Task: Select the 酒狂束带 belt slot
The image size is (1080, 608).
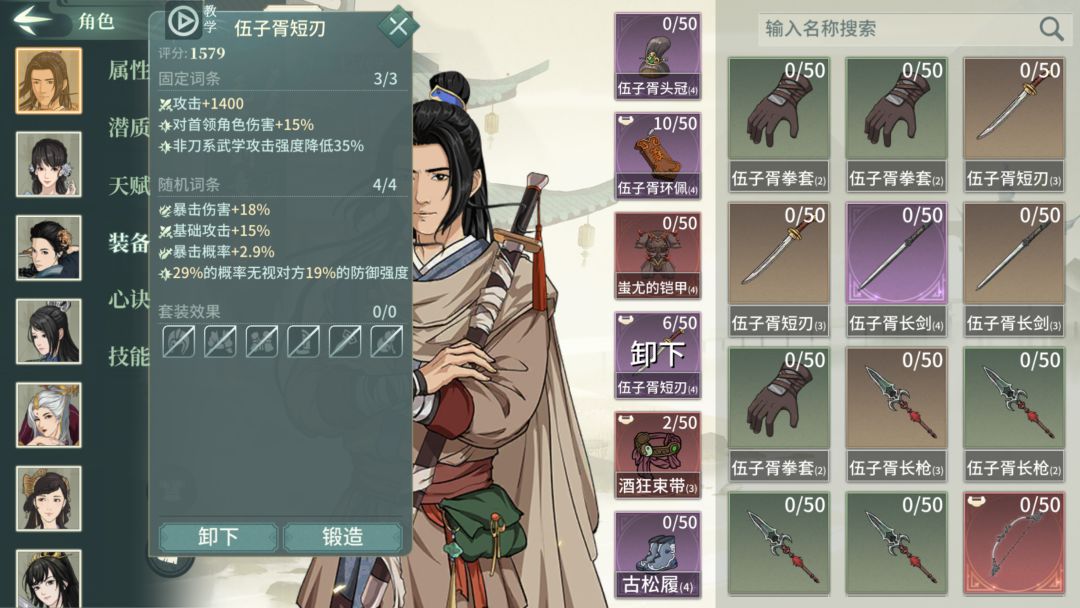Action: 658,455
